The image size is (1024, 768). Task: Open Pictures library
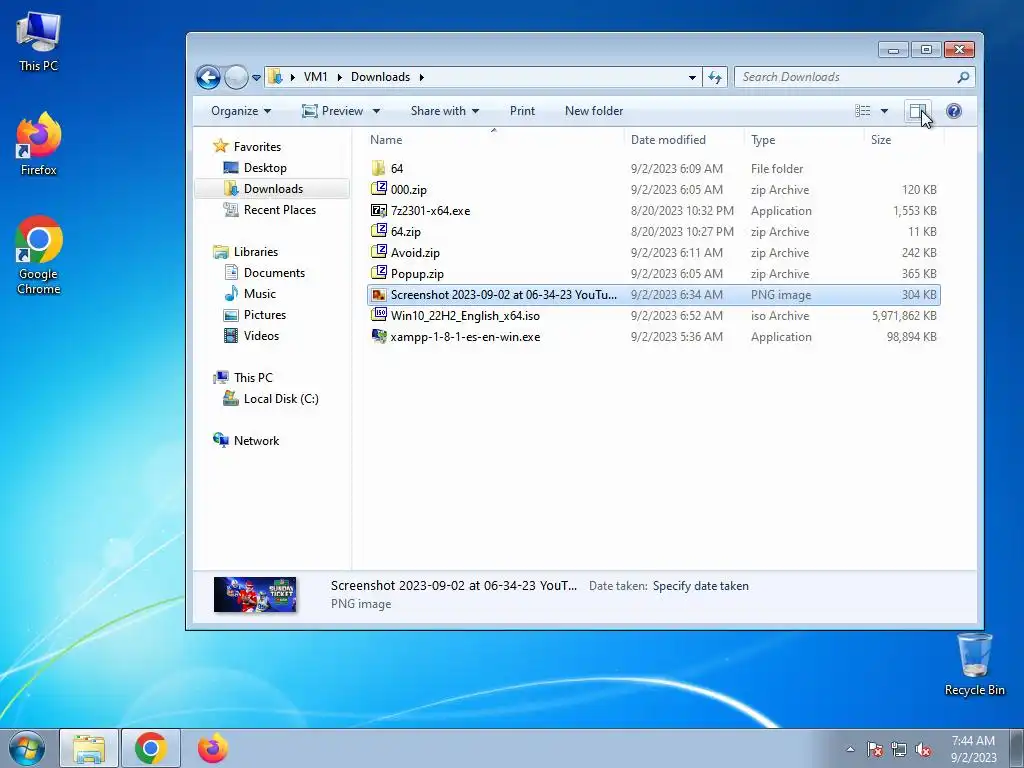264,315
